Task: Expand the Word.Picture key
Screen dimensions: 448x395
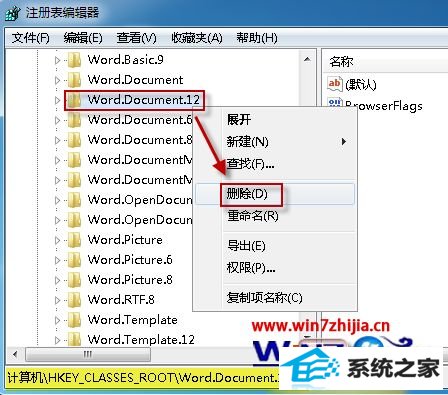Action: point(57,240)
